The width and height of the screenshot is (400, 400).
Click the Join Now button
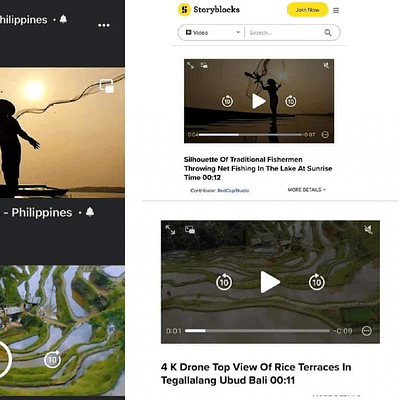pos(307,10)
